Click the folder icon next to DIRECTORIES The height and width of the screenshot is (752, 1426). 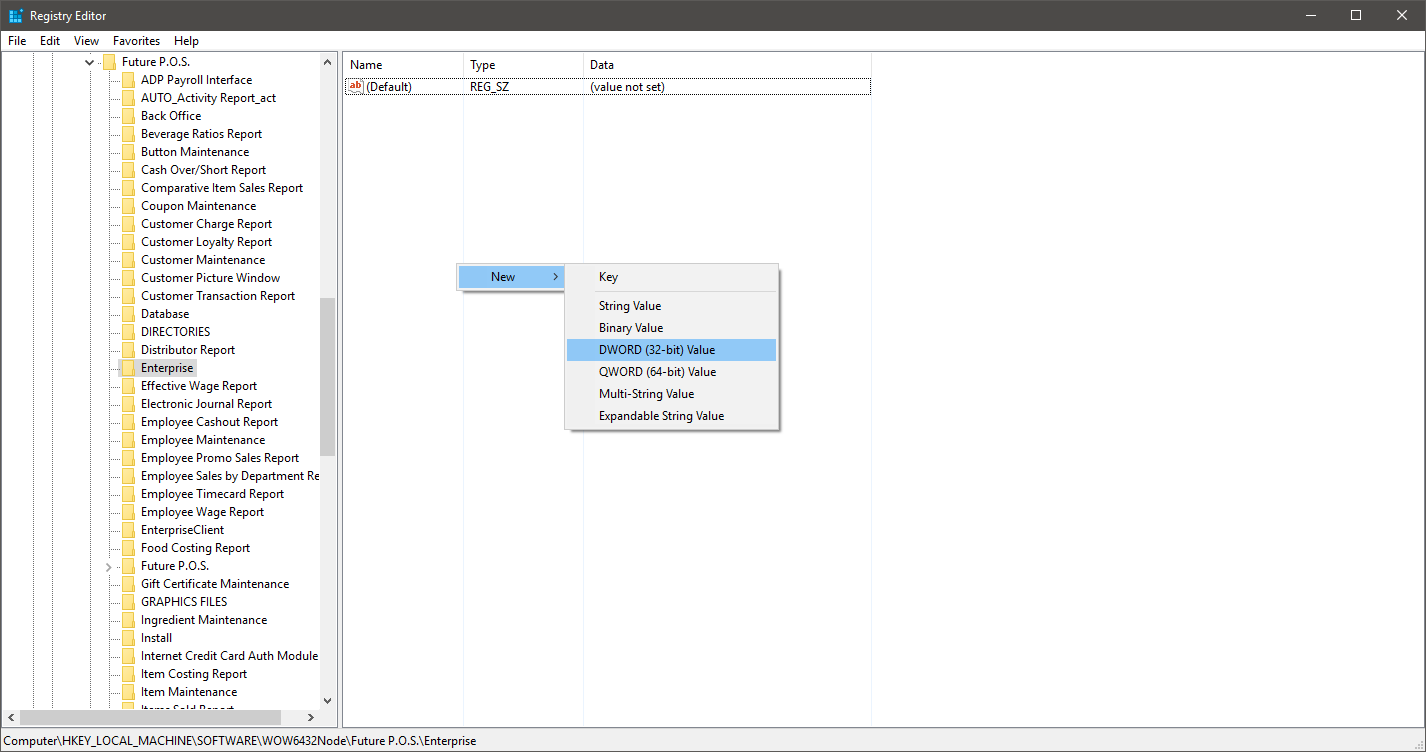point(127,332)
